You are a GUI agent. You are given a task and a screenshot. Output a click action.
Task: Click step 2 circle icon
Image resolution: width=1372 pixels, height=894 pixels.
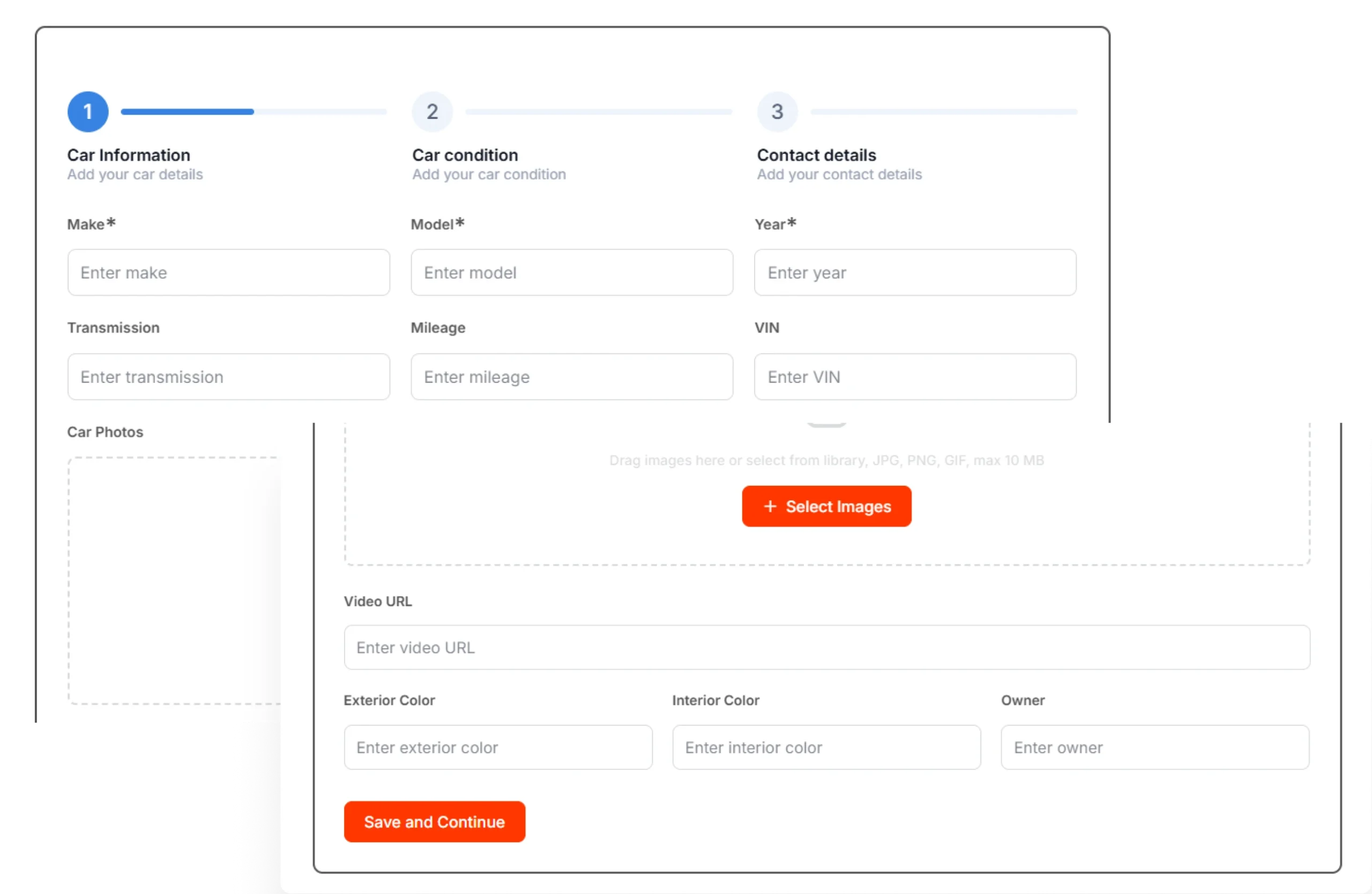click(x=433, y=112)
